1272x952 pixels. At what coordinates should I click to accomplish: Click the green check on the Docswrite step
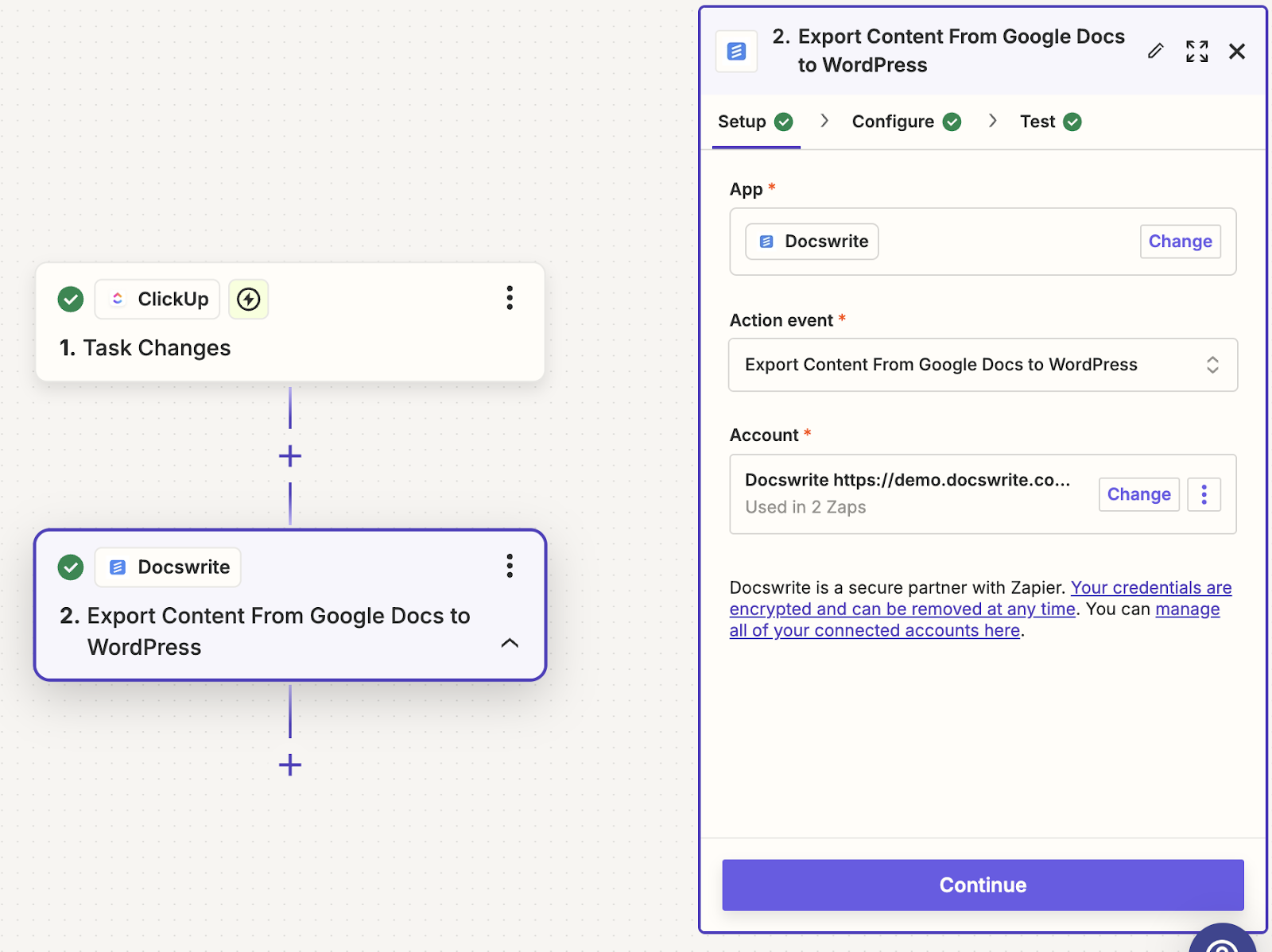(71, 567)
